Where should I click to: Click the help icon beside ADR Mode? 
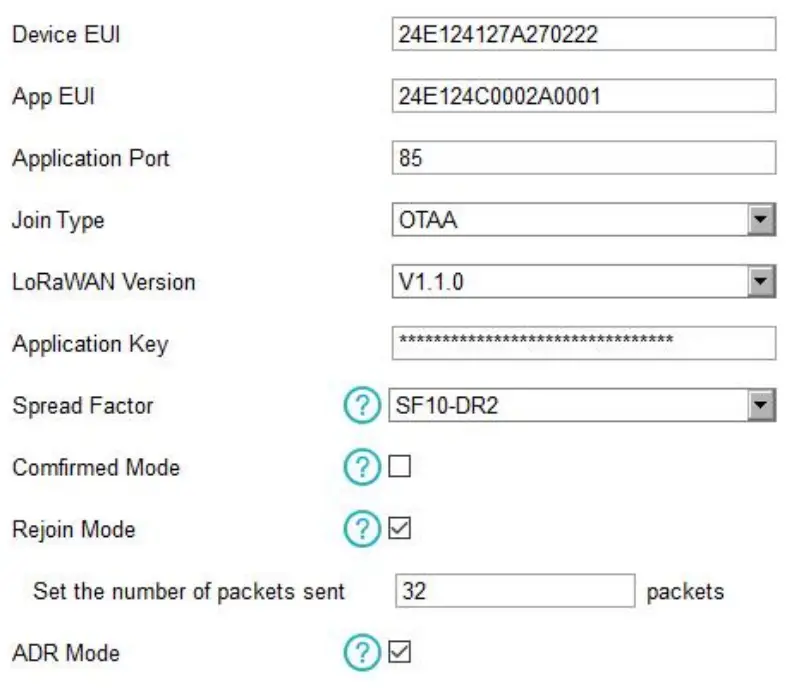[x=363, y=653]
